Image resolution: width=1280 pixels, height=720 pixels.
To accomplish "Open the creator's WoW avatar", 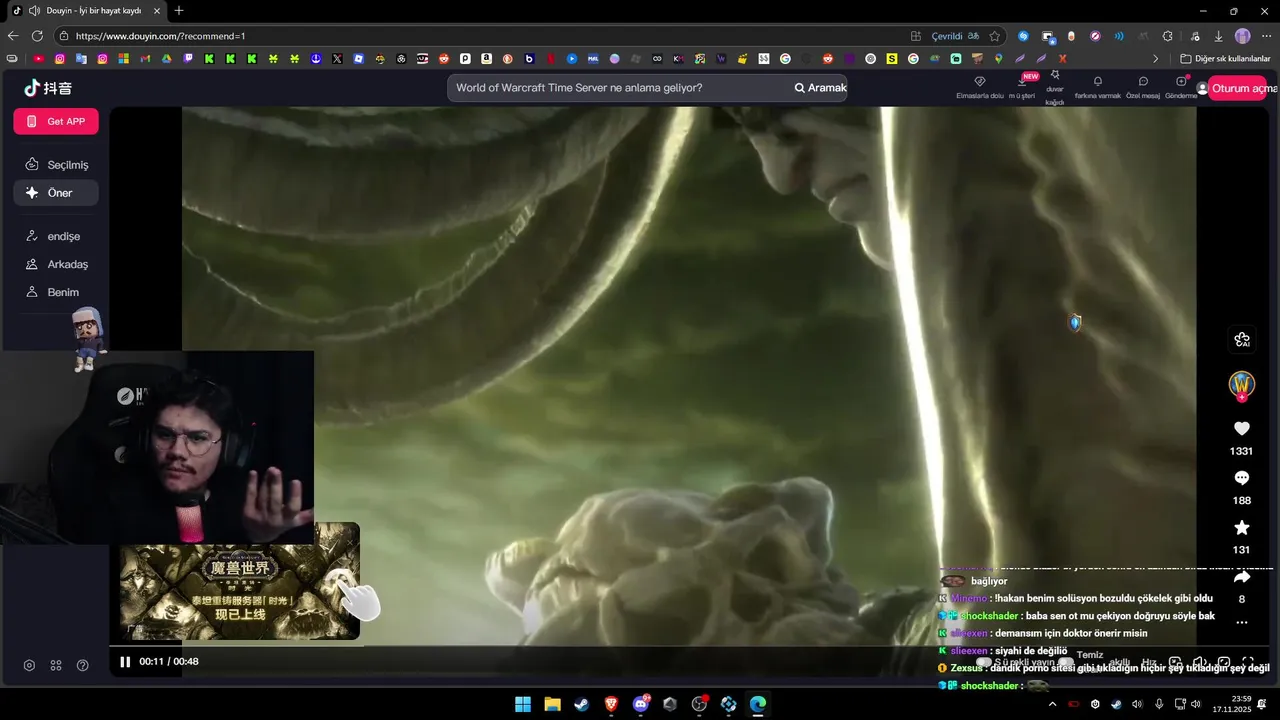I will (1241, 384).
